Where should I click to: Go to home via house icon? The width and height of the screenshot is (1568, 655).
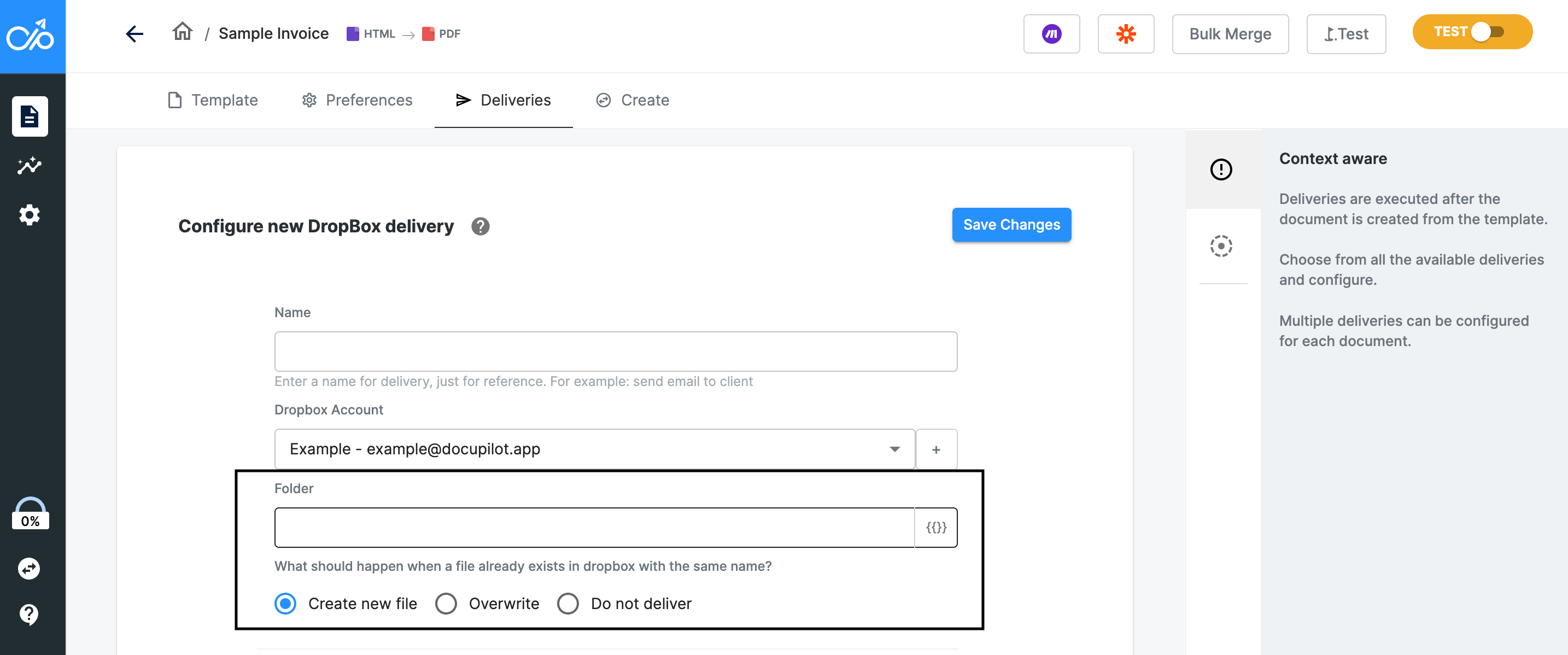click(x=182, y=32)
